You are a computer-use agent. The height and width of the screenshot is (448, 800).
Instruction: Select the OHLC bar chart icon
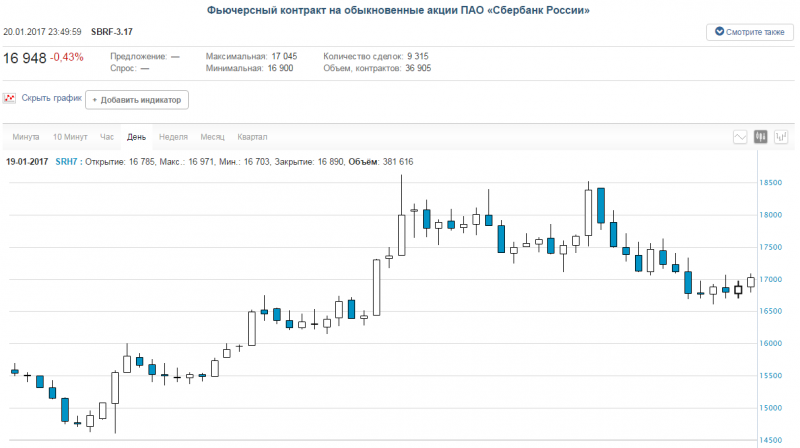click(781, 137)
